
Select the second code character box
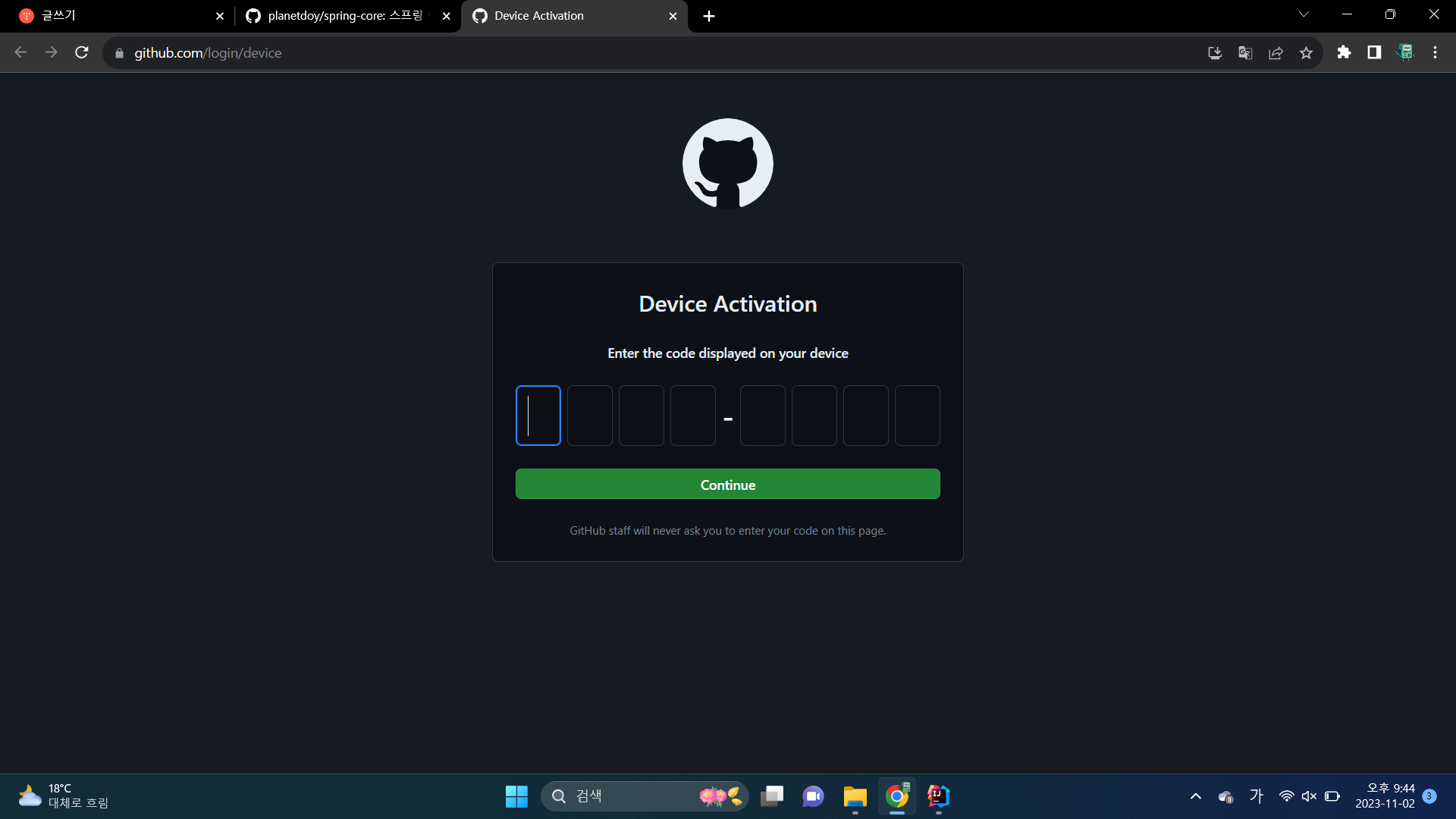pos(590,416)
